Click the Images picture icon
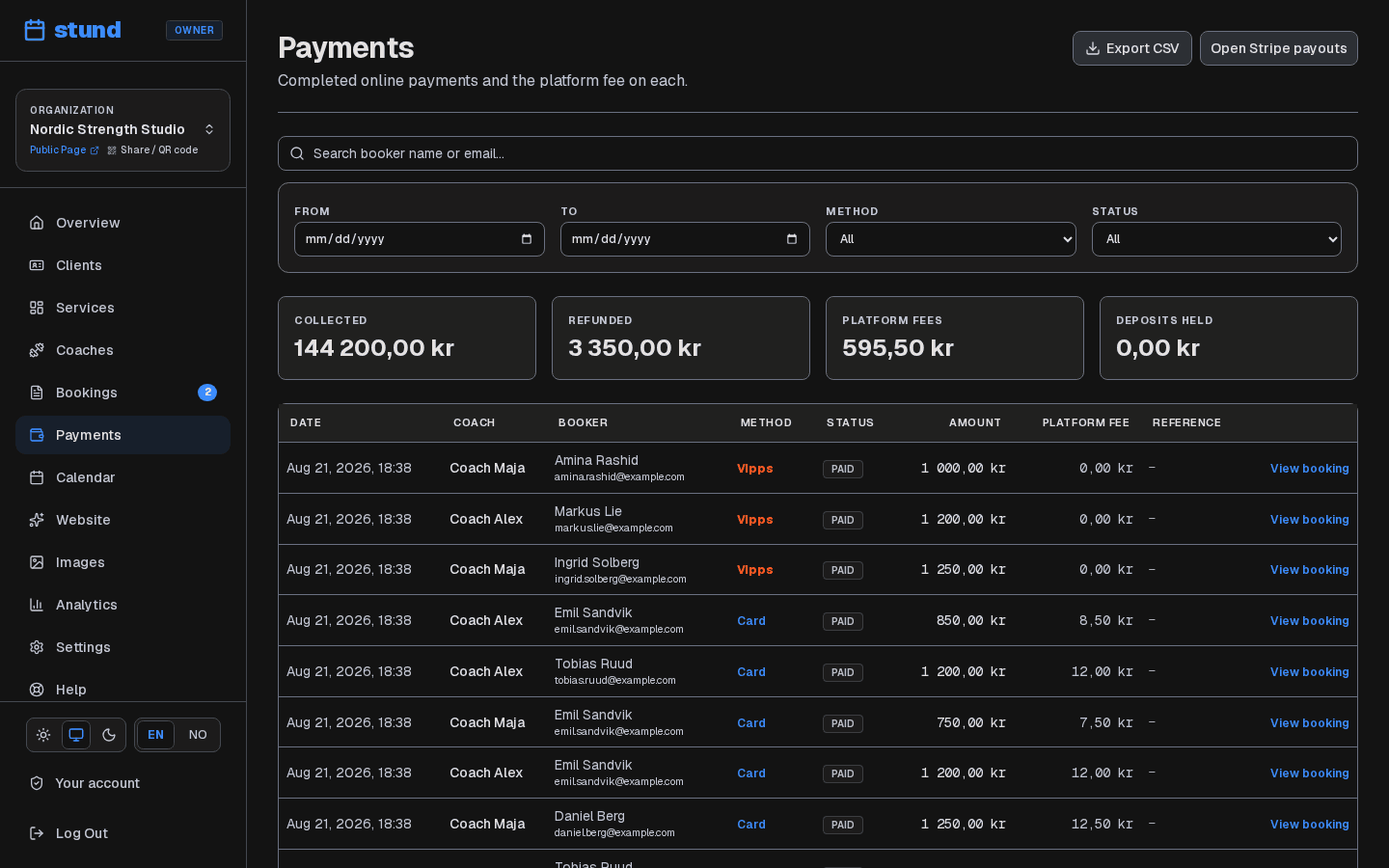 (x=37, y=562)
